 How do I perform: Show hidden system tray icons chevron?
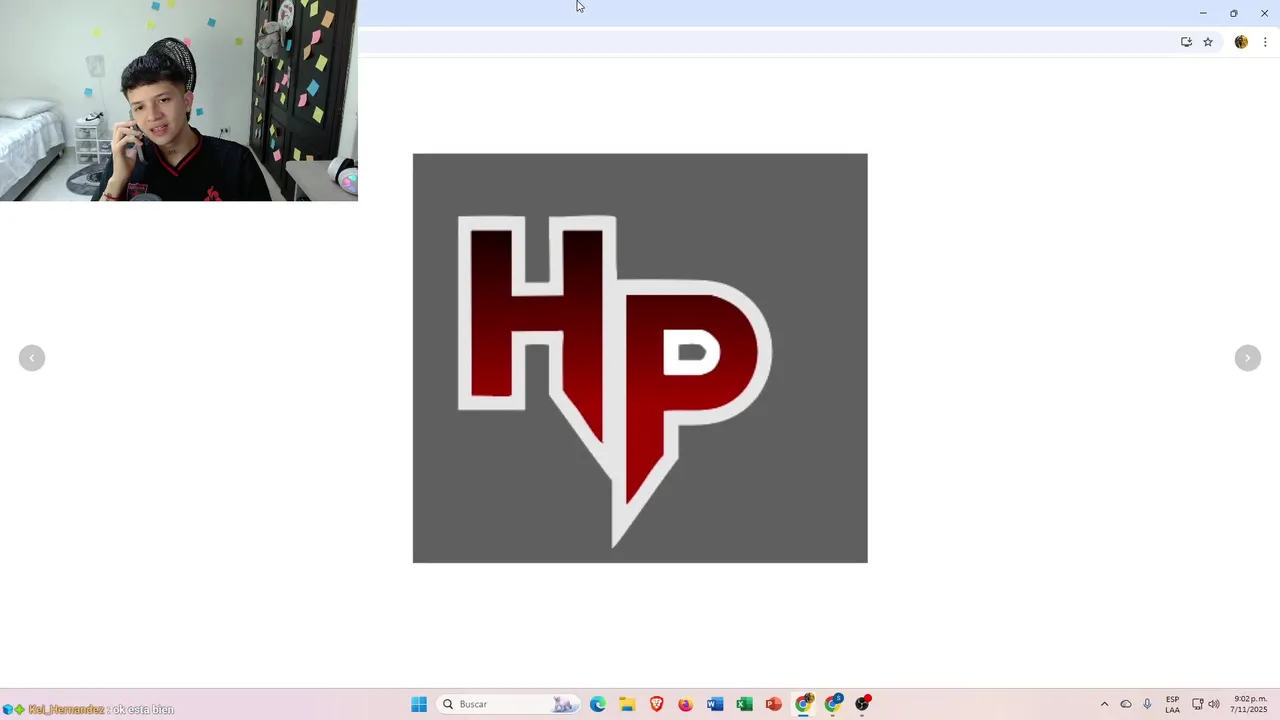click(1104, 704)
